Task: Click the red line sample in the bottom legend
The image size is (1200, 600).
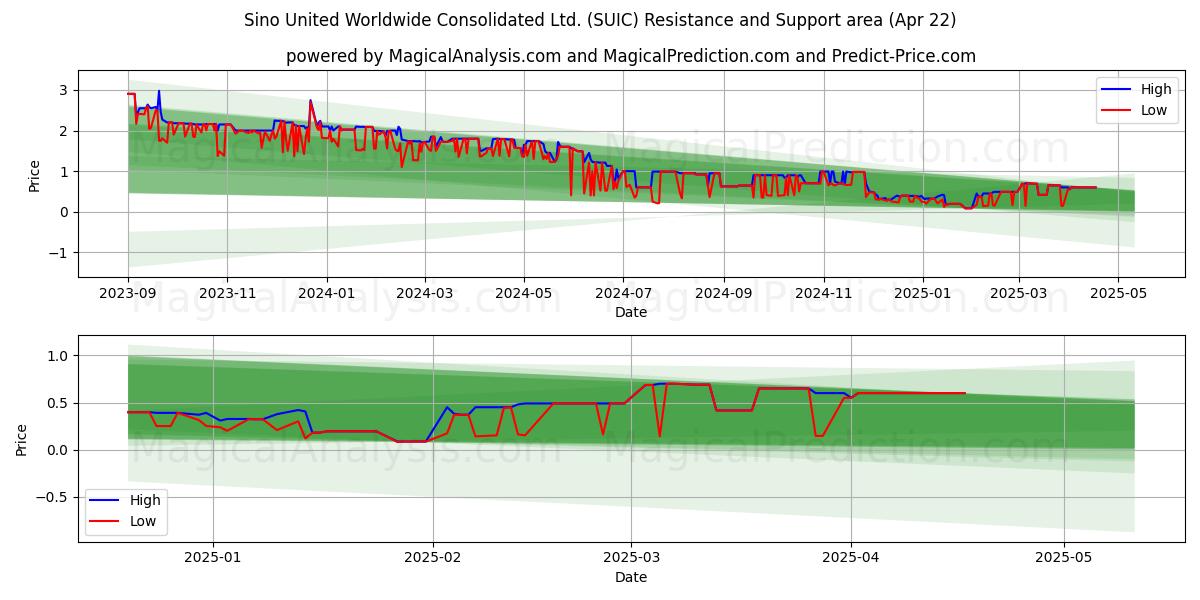Action: tap(106, 521)
